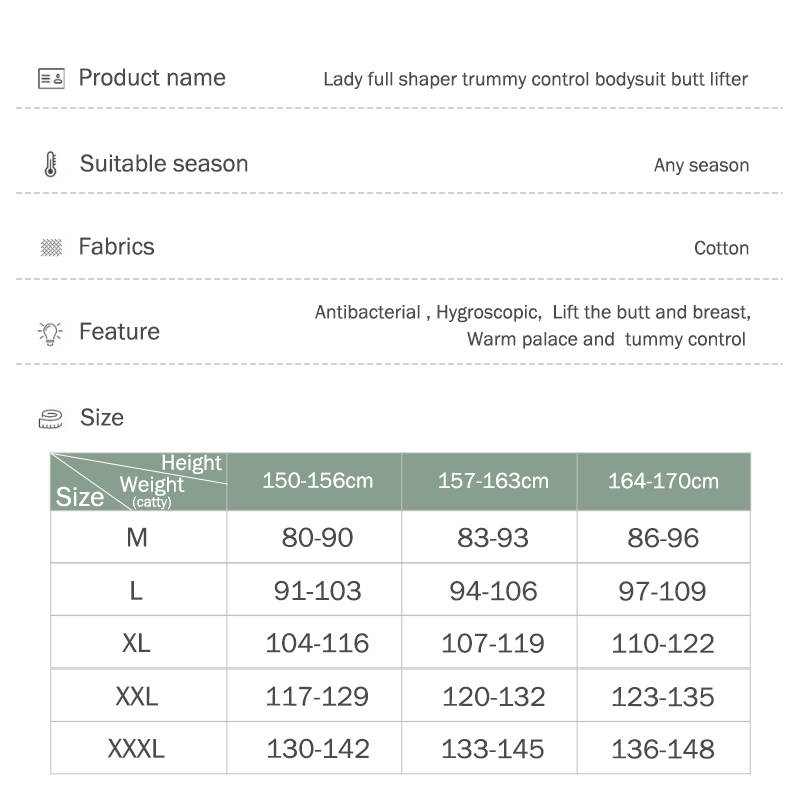
Task: Click the fabric weave texture icon
Action: (51, 247)
